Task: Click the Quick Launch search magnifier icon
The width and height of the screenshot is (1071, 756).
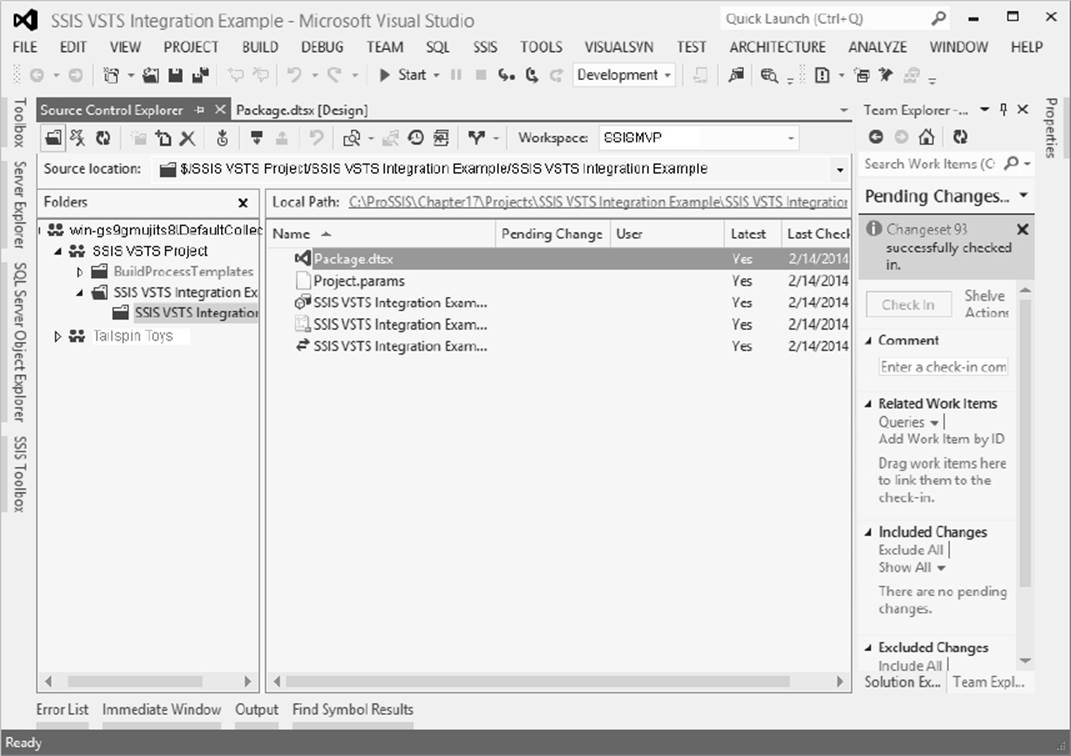Action: point(938,18)
